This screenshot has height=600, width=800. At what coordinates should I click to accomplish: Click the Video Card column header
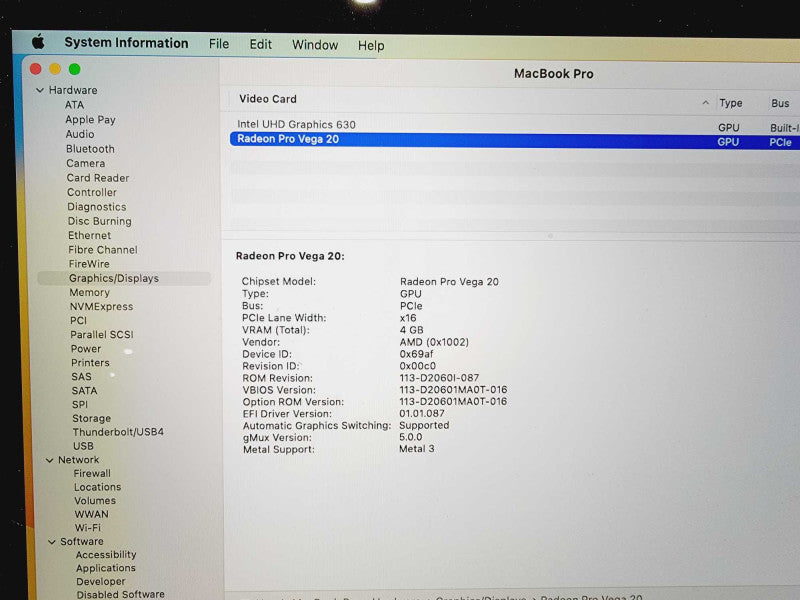pyautogui.click(x=268, y=99)
